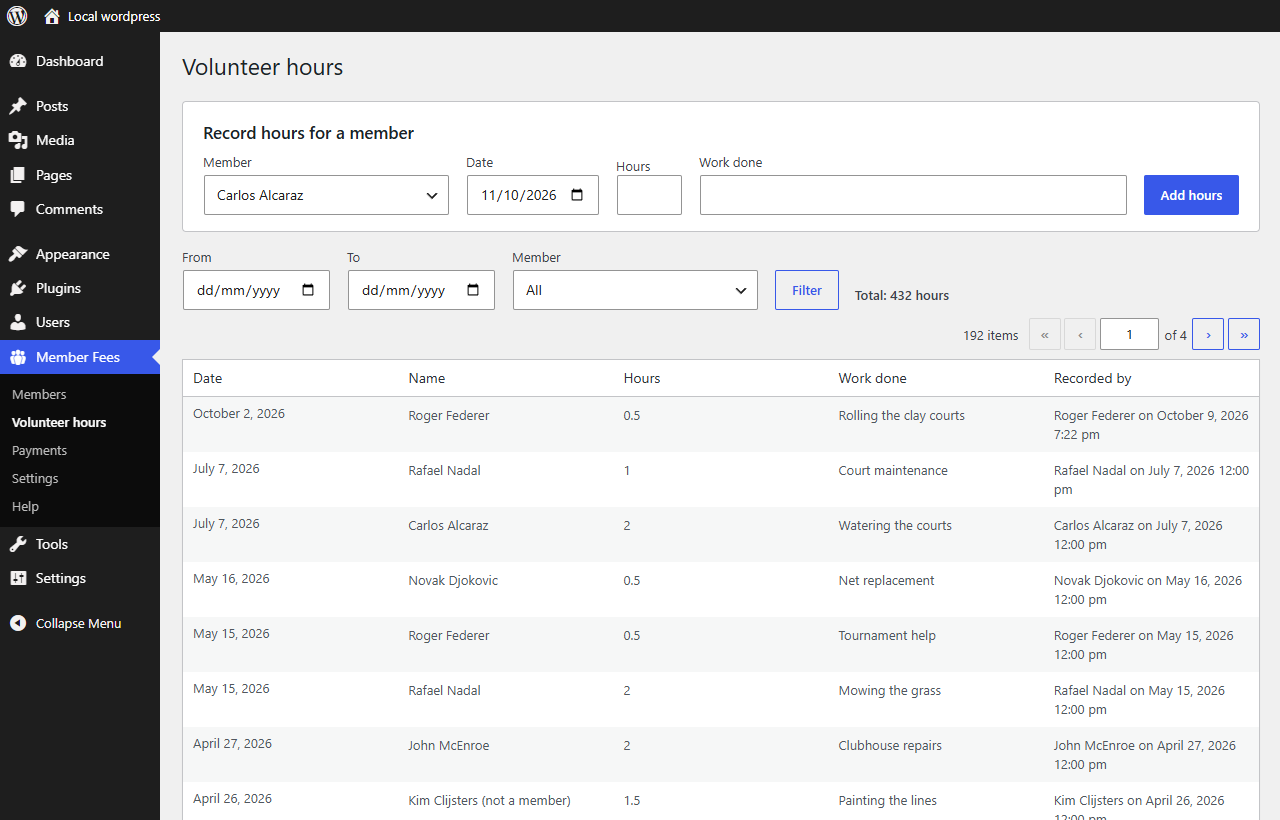Image resolution: width=1280 pixels, height=820 pixels.
Task: Click the Rolling the clay courts cell
Action: pos(902,415)
